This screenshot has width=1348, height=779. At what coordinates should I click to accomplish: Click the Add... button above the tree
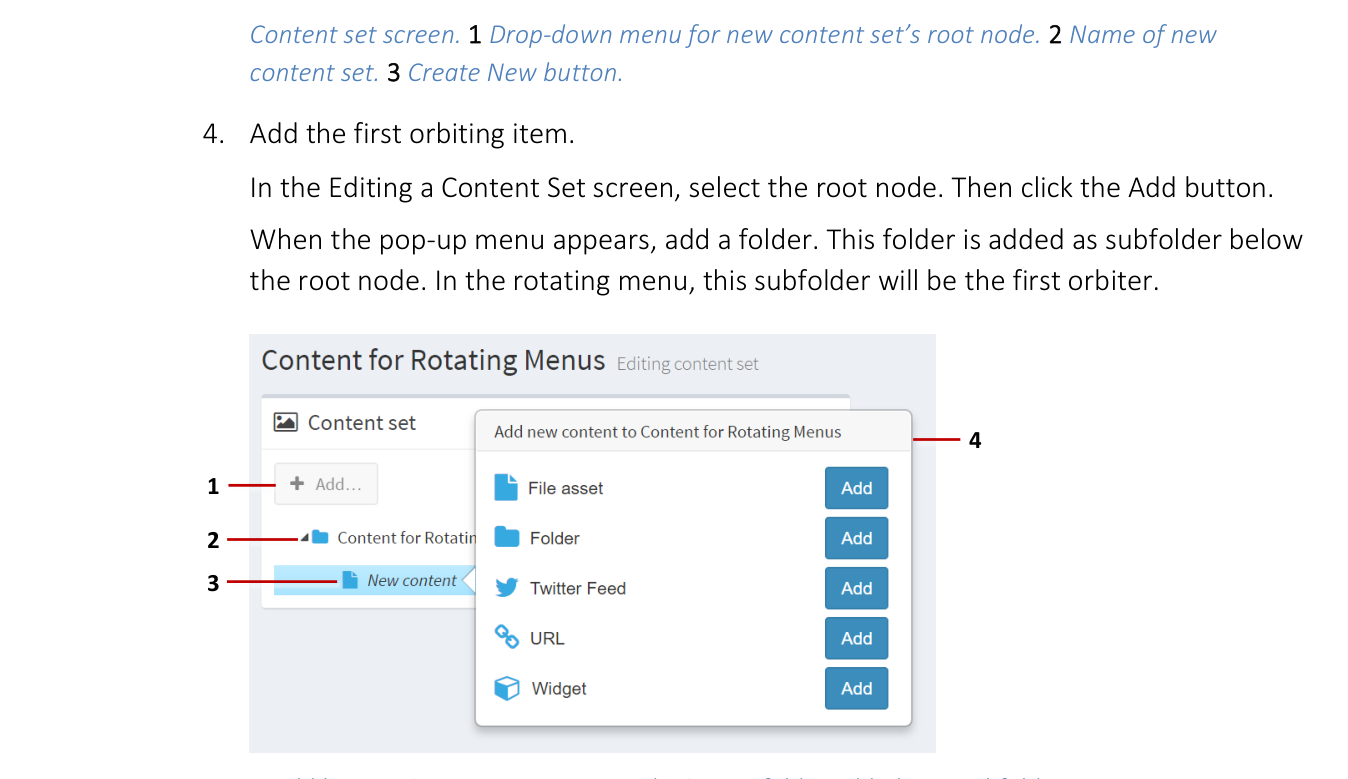[x=326, y=483]
